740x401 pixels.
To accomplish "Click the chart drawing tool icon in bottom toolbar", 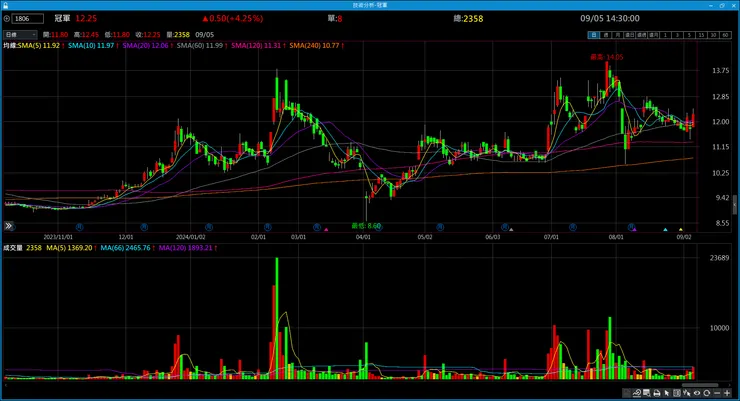I will click(637, 393).
